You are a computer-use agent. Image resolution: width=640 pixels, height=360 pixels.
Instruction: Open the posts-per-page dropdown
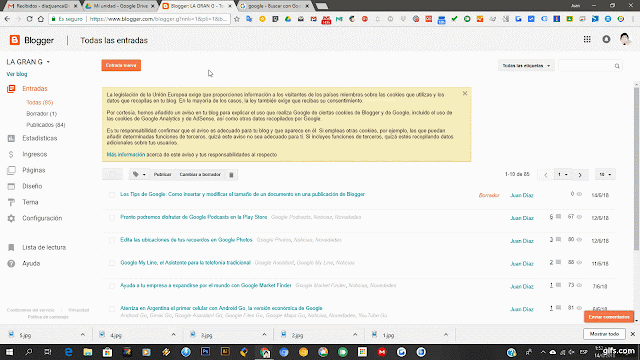tap(605, 175)
